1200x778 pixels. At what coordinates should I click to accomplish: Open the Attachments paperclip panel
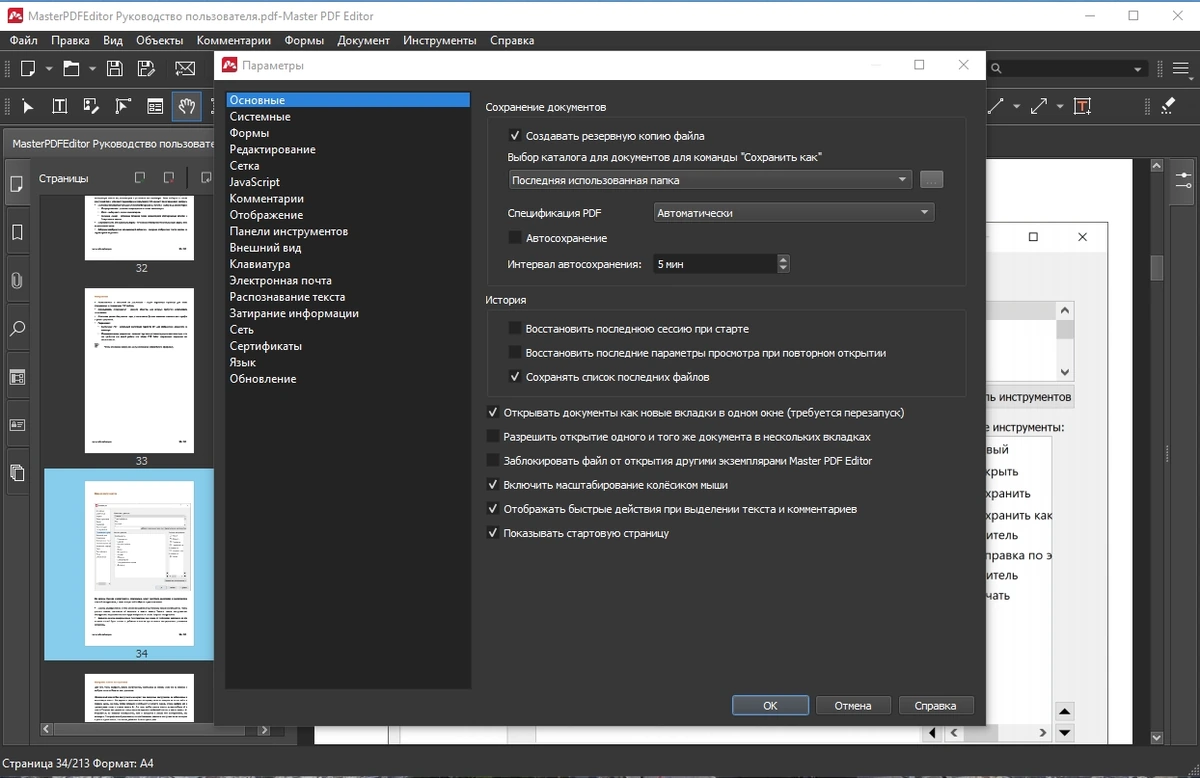[x=16, y=281]
